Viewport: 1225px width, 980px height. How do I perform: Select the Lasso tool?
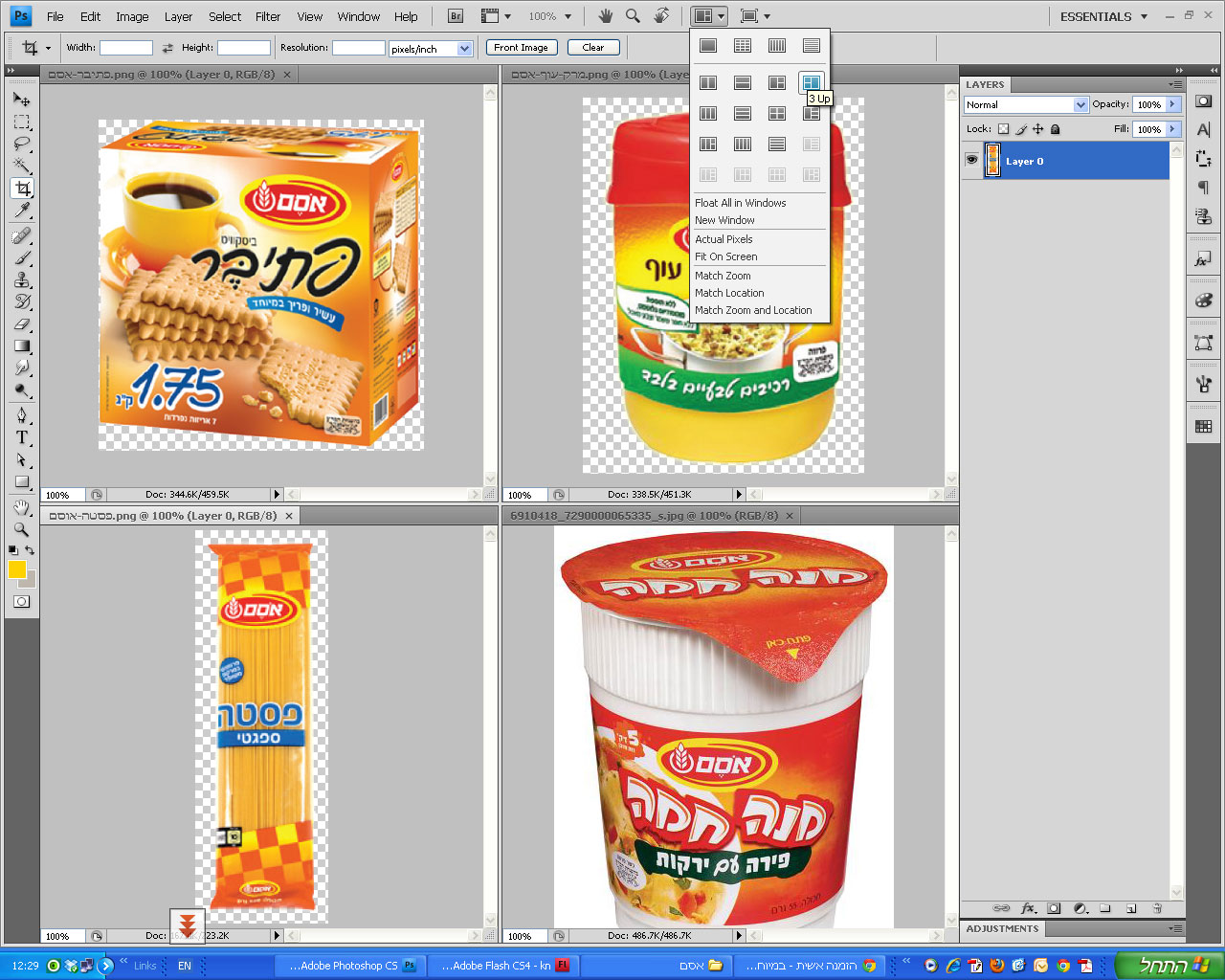(22, 144)
